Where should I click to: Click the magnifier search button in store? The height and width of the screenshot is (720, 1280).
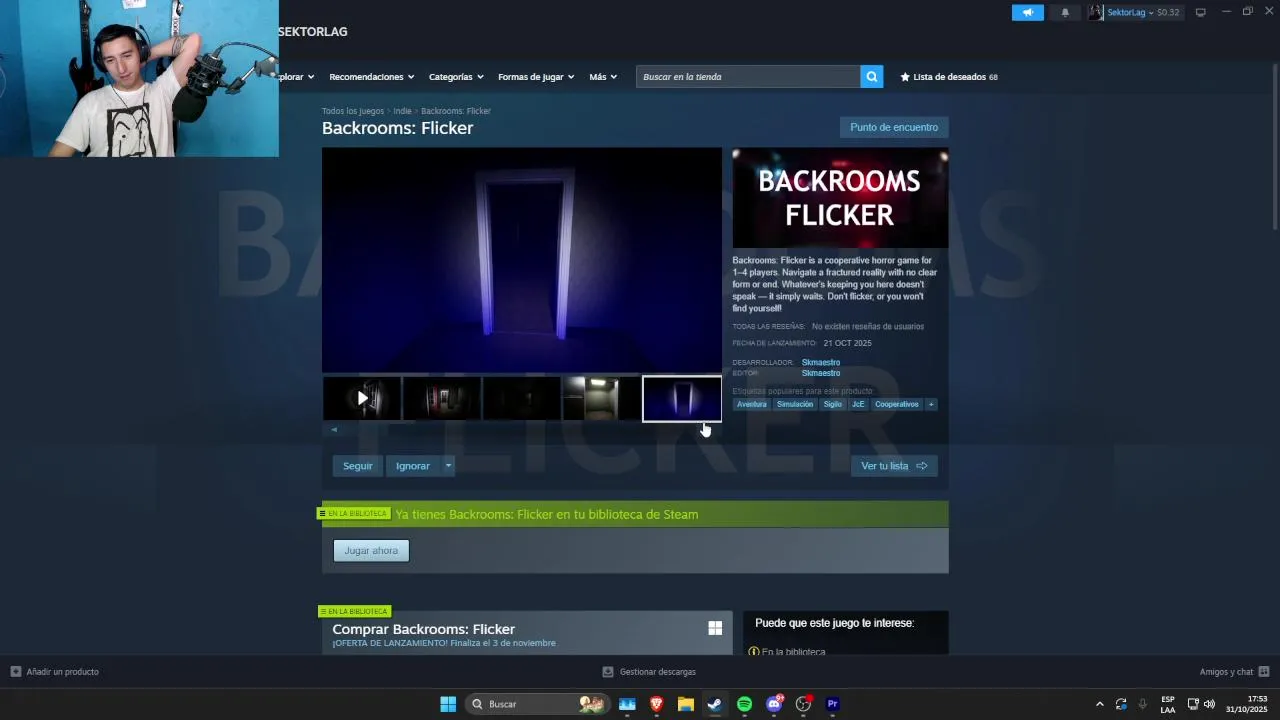pyautogui.click(x=872, y=76)
